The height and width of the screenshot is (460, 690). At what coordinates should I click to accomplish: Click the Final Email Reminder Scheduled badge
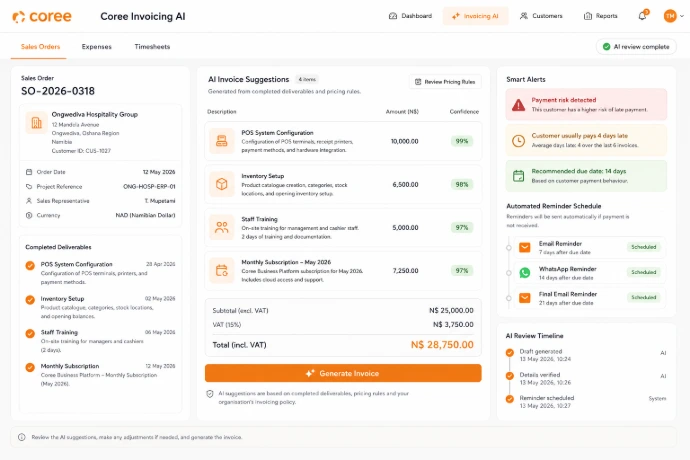tap(643, 297)
